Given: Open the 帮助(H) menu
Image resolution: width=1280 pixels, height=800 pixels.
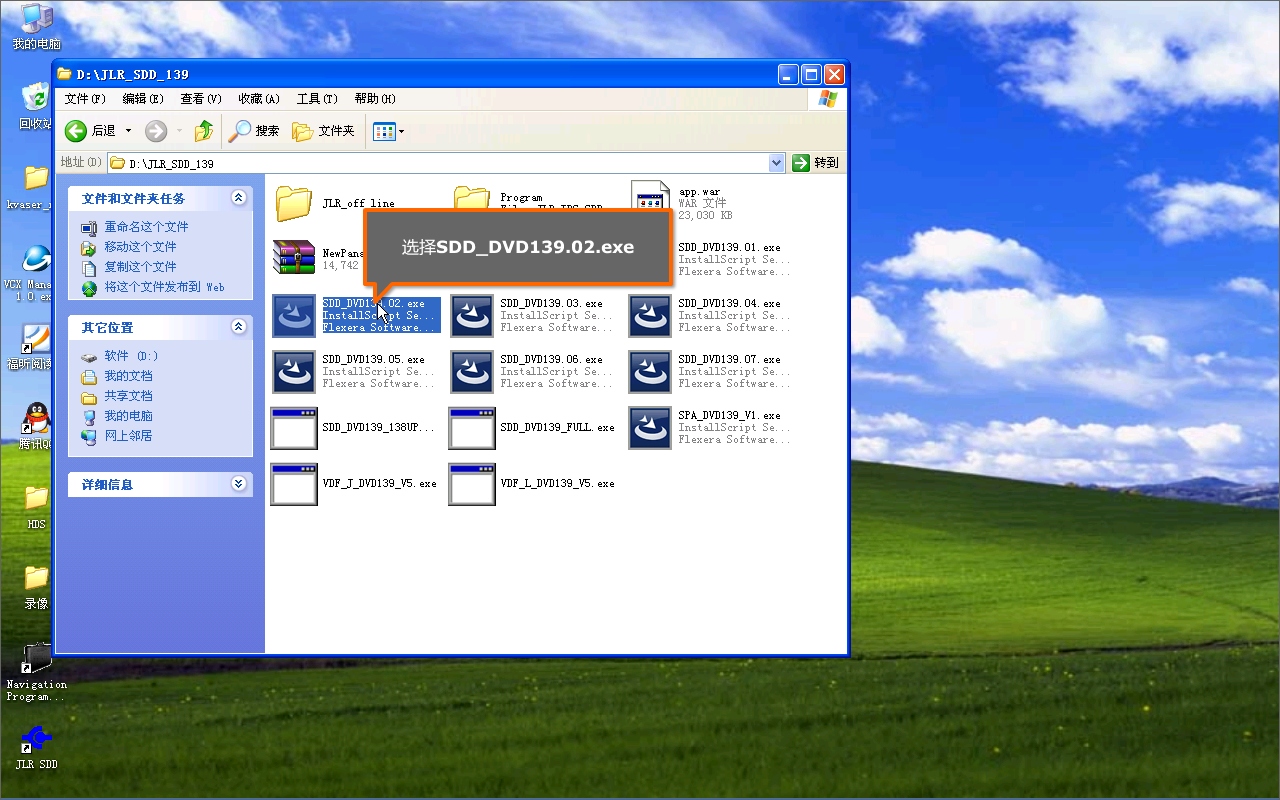Looking at the screenshot, I should coord(375,99).
